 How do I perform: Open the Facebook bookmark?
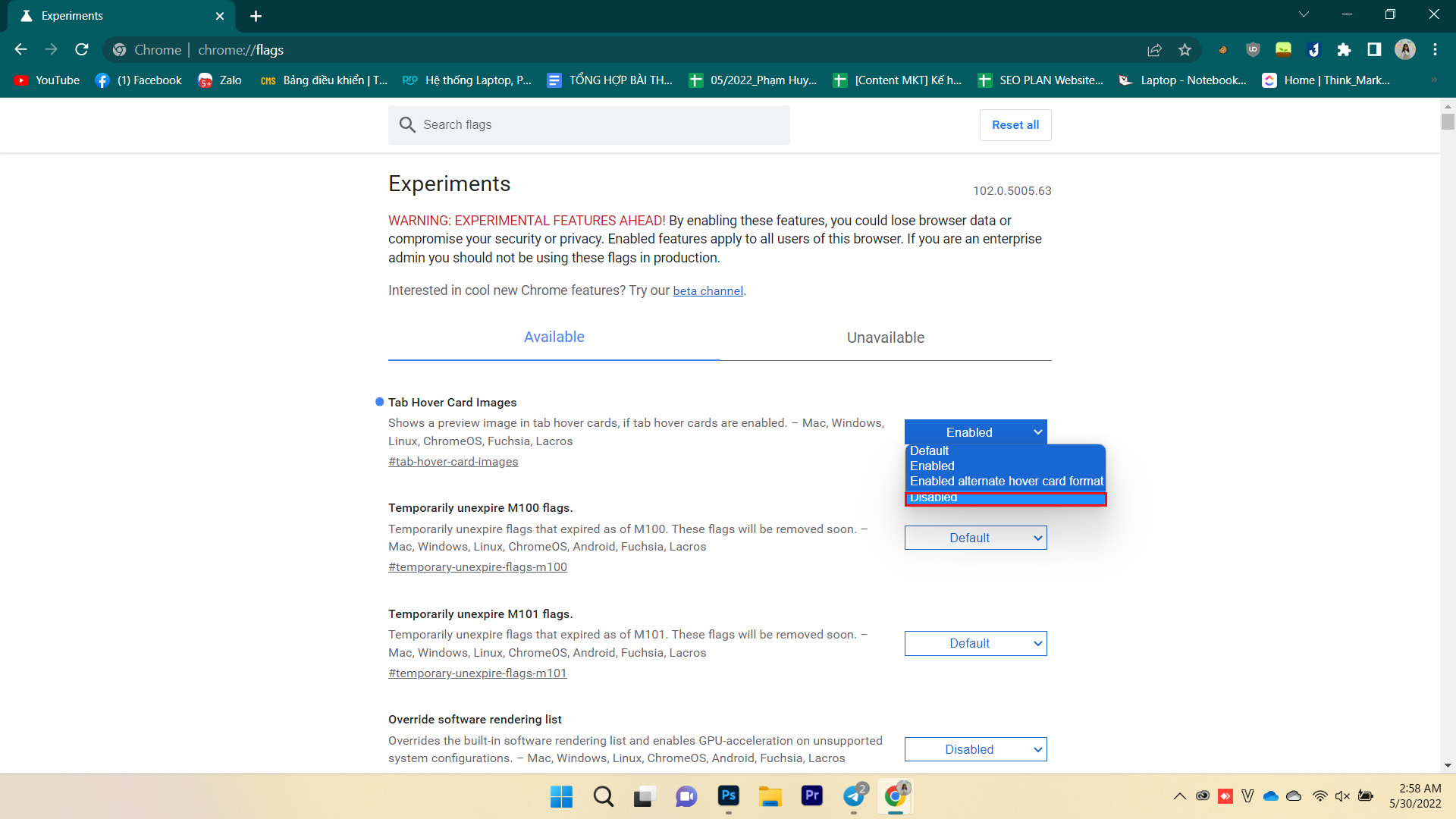[139, 80]
